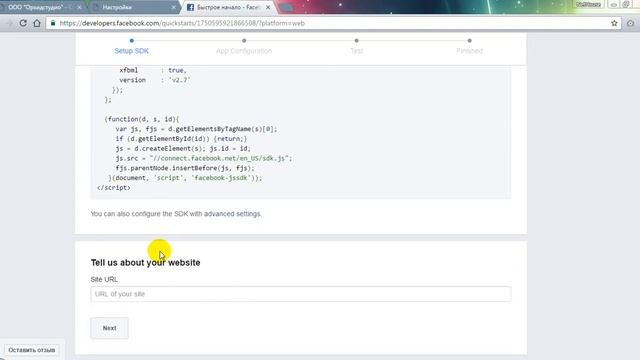640x360 pixels.
Task: Go to the Setup SDK step
Action: click(x=131, y=51)
